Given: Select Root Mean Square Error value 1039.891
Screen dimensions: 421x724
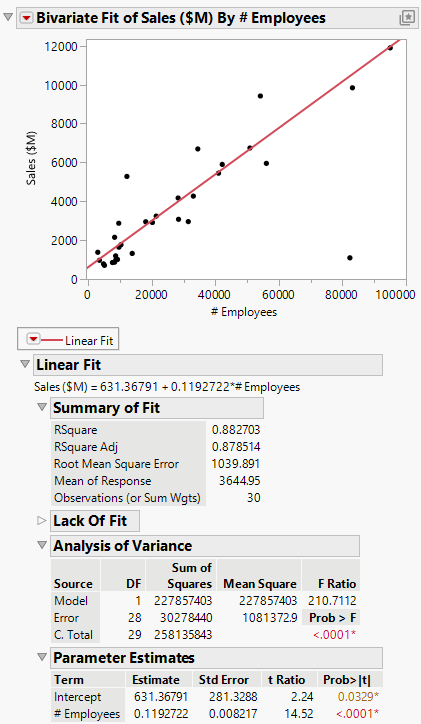Looking at the screenshot, I should coord(235,464).
